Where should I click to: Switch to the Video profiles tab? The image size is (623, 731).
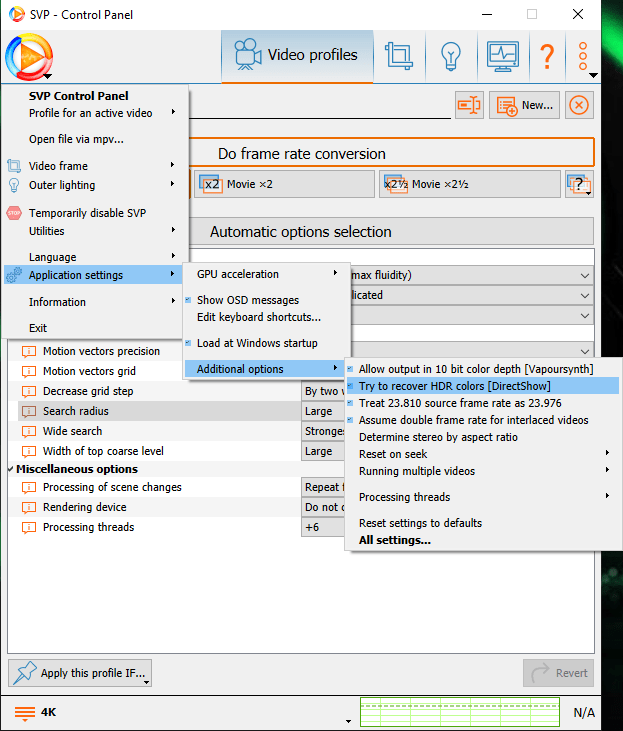coord(298,56)
